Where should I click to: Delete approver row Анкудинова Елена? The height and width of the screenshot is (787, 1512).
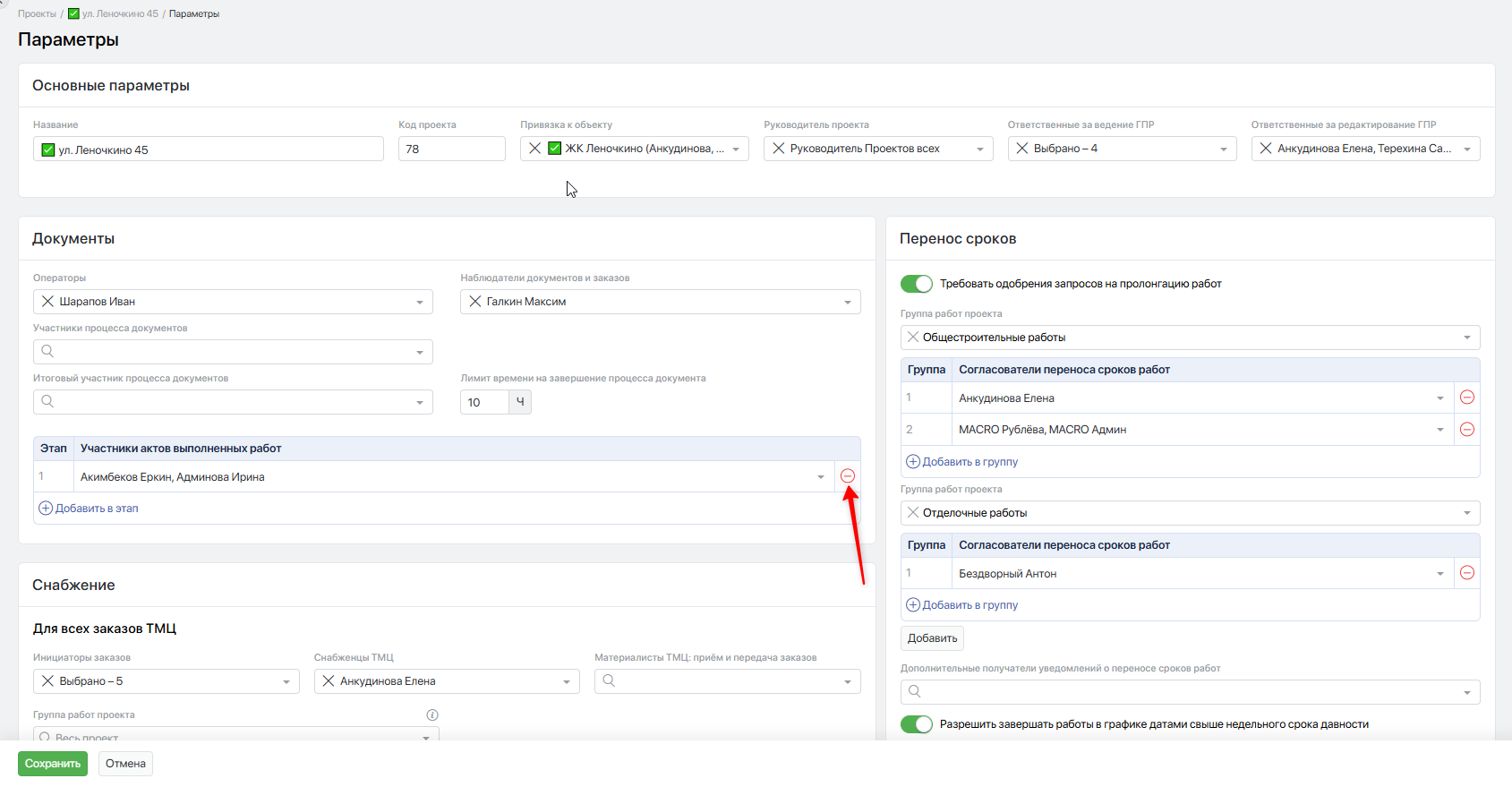tap(1466, 398)
